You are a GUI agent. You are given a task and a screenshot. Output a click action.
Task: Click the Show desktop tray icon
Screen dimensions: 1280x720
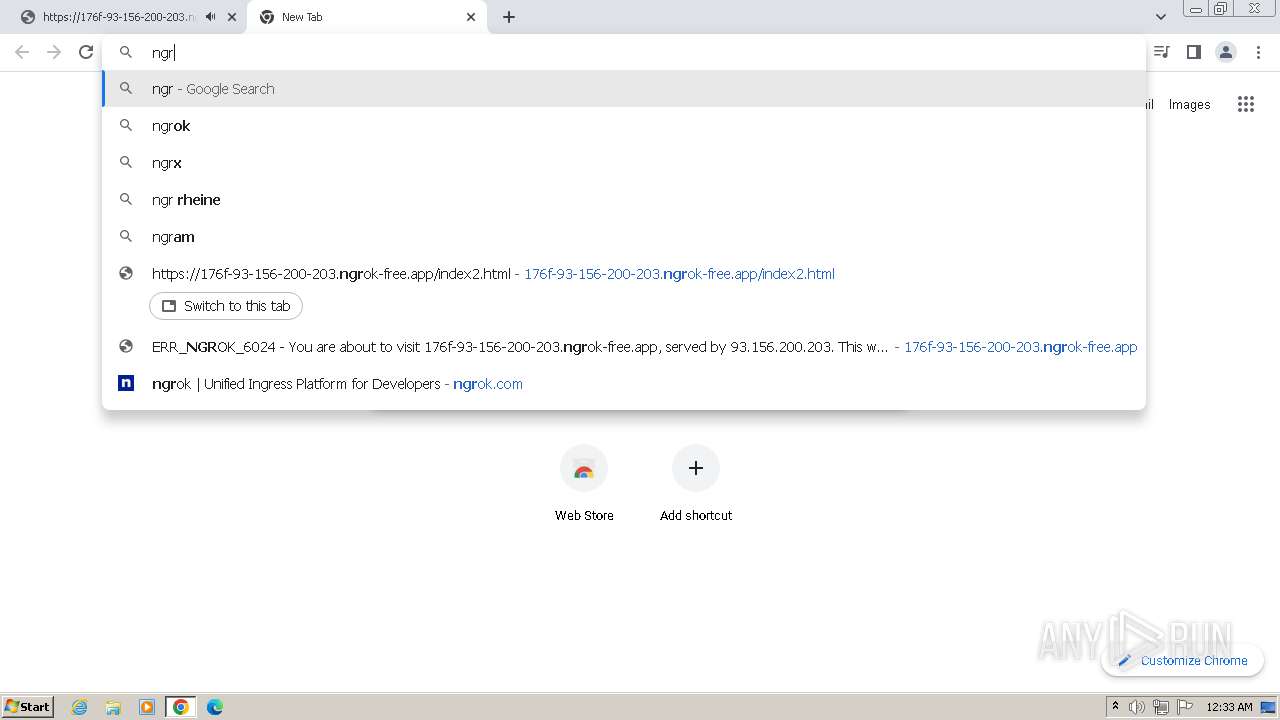[x=1268, y=707]
